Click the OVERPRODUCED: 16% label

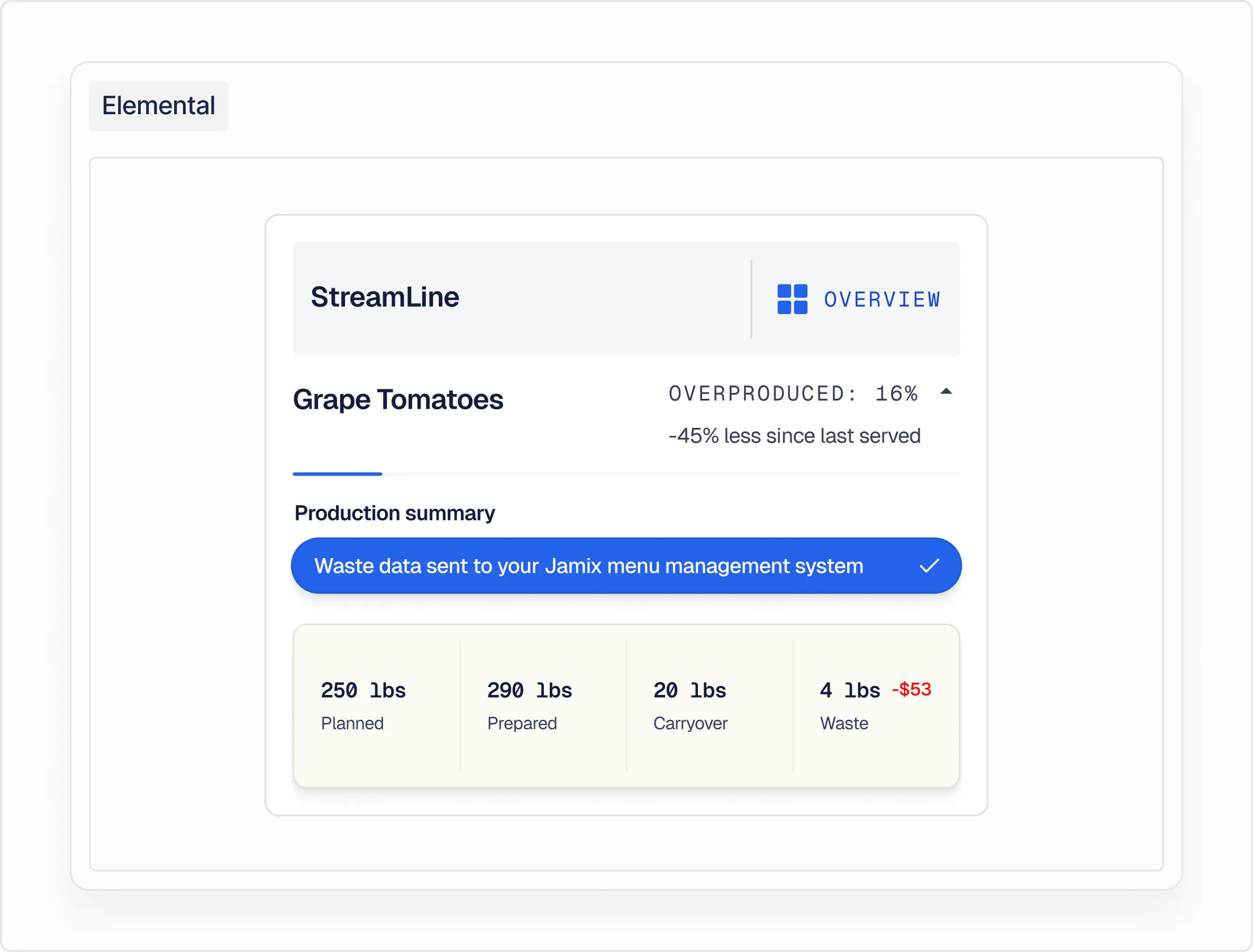[x=793, y=393]
